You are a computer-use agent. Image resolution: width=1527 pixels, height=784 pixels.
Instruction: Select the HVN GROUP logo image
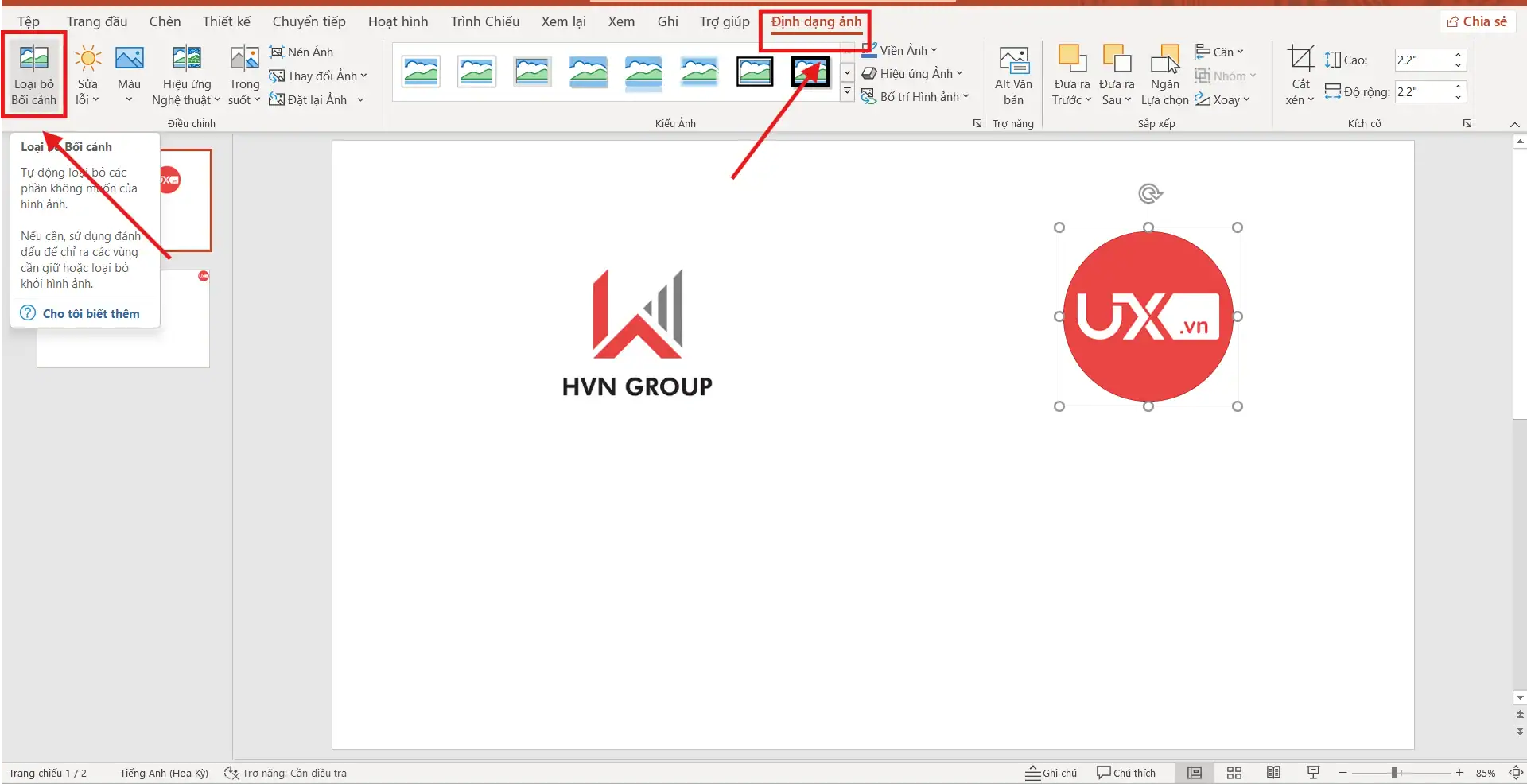click(637, 334)
